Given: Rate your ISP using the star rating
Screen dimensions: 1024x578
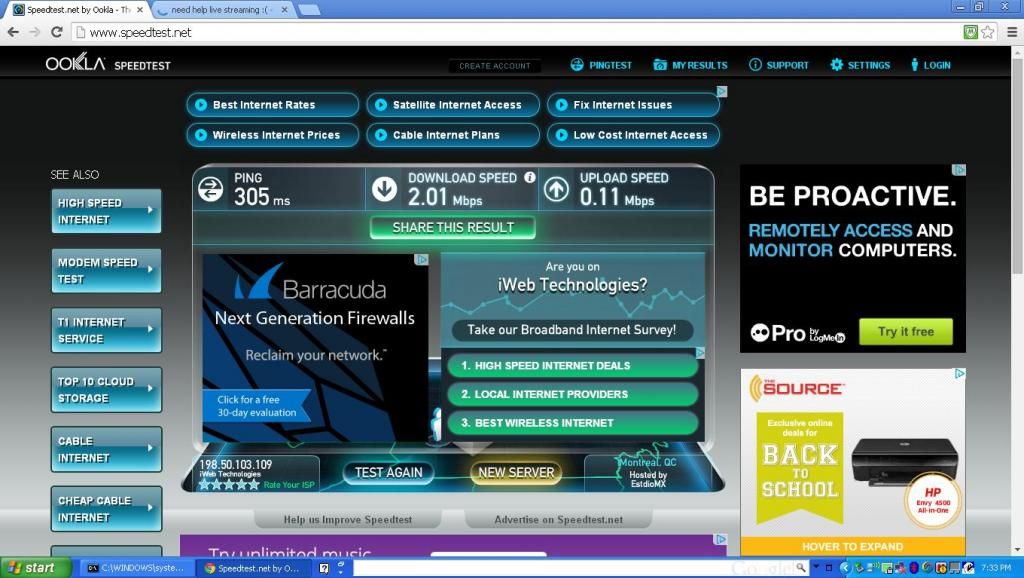Looking at the screenshot, I should [x=229, y=485].
